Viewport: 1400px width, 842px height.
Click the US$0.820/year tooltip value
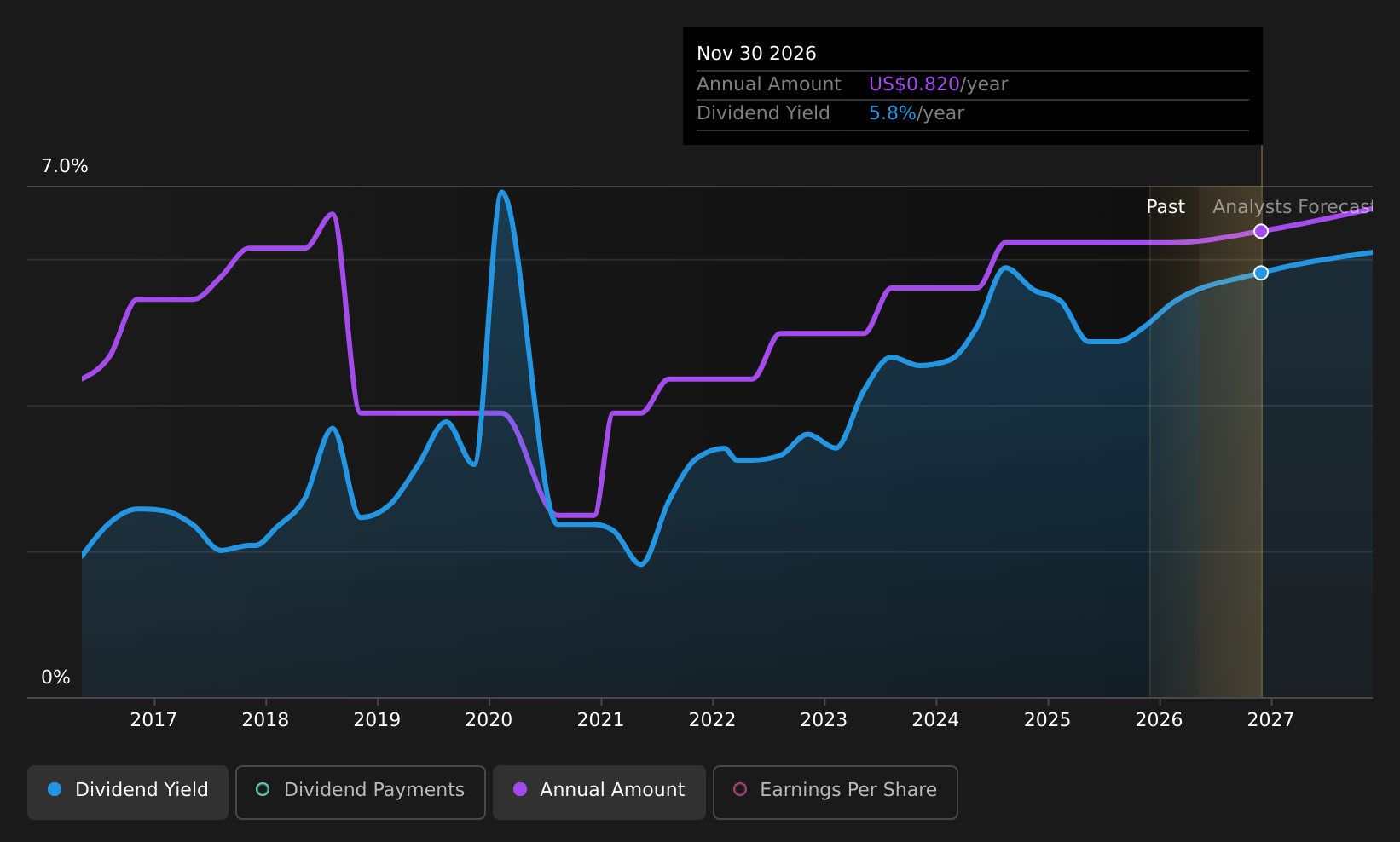pos(938,84)
